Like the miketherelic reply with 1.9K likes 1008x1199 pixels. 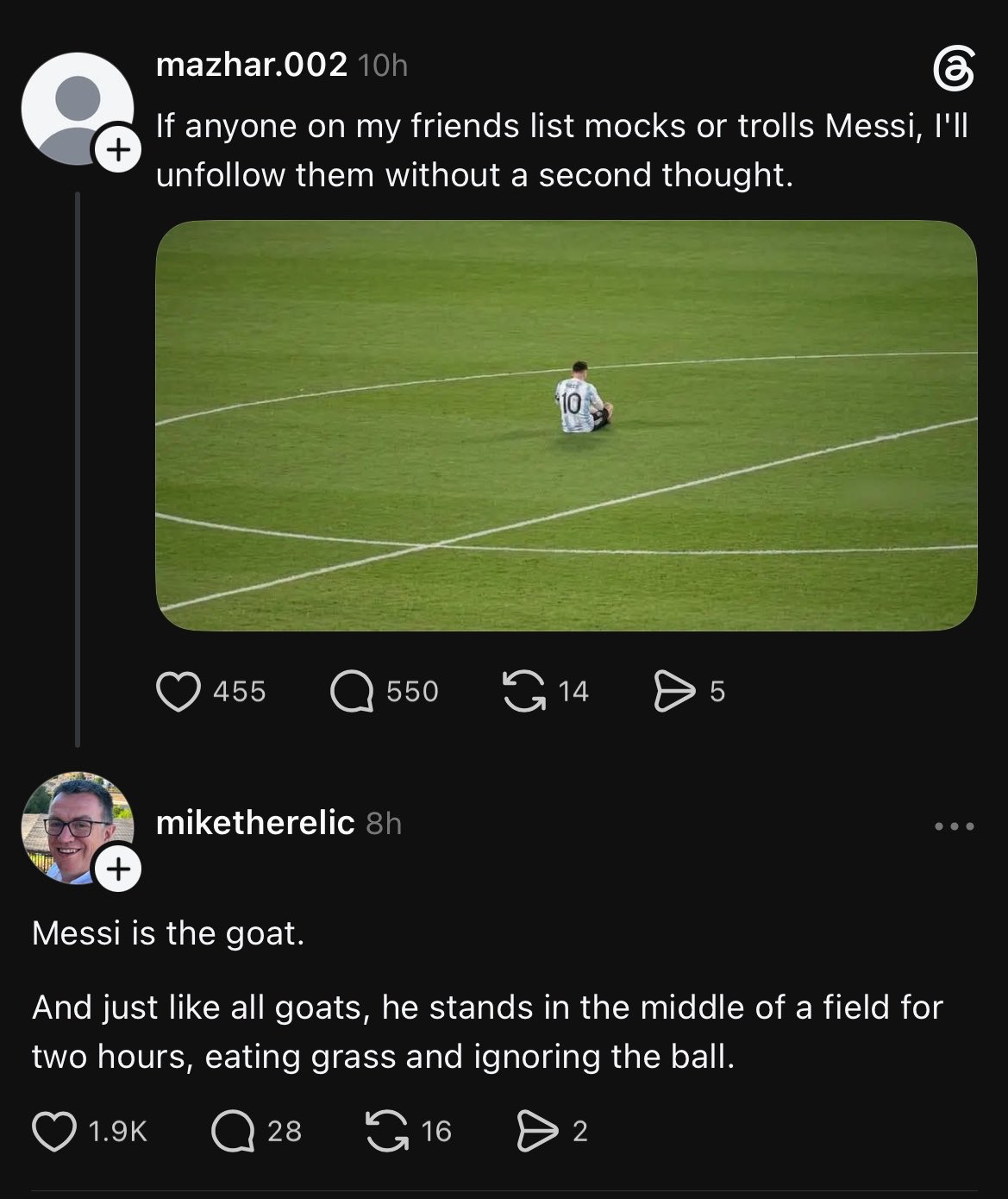point(53,1131)
